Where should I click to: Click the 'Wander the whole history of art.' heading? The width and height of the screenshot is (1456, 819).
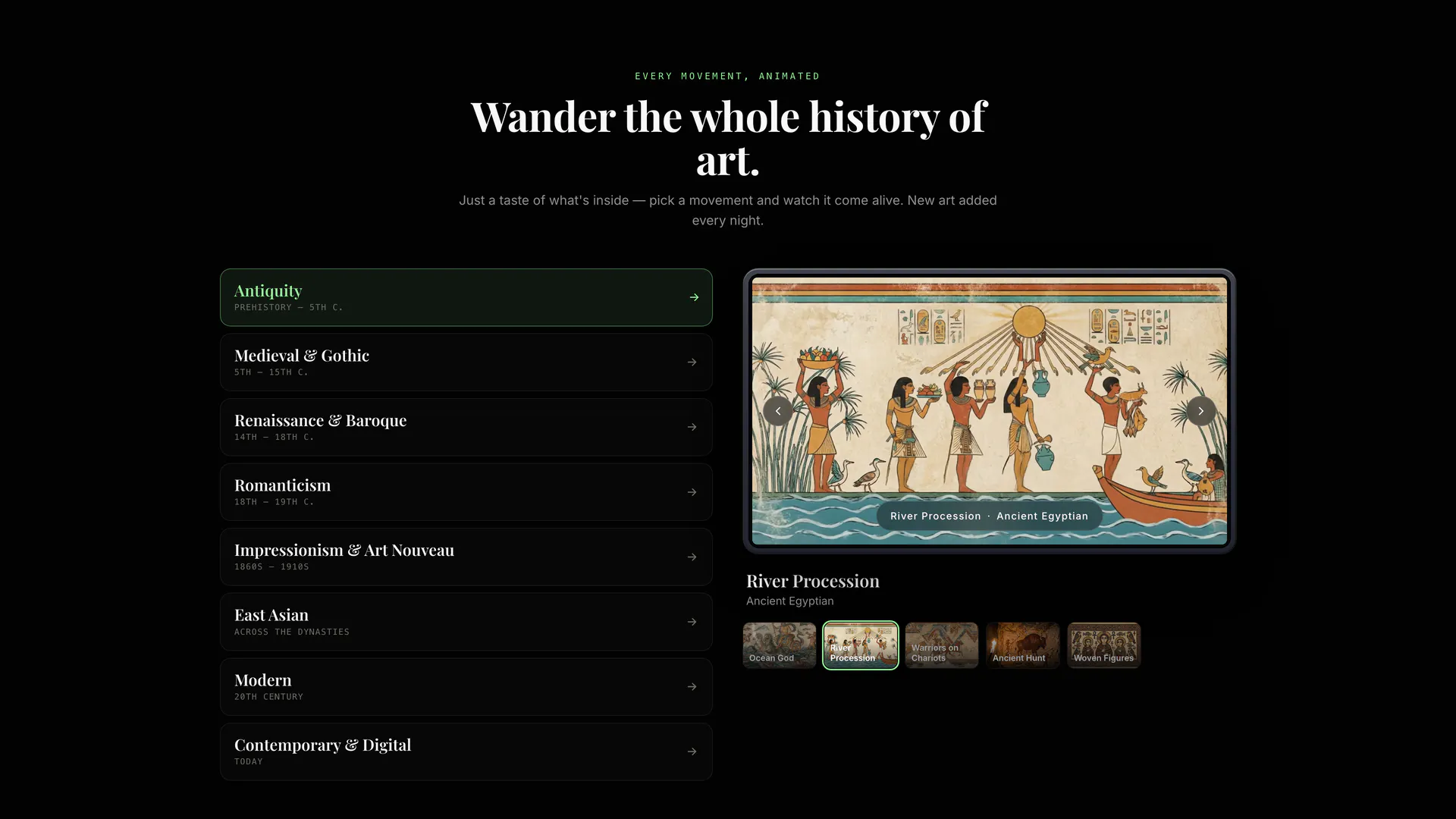click(x=728, y=138)
